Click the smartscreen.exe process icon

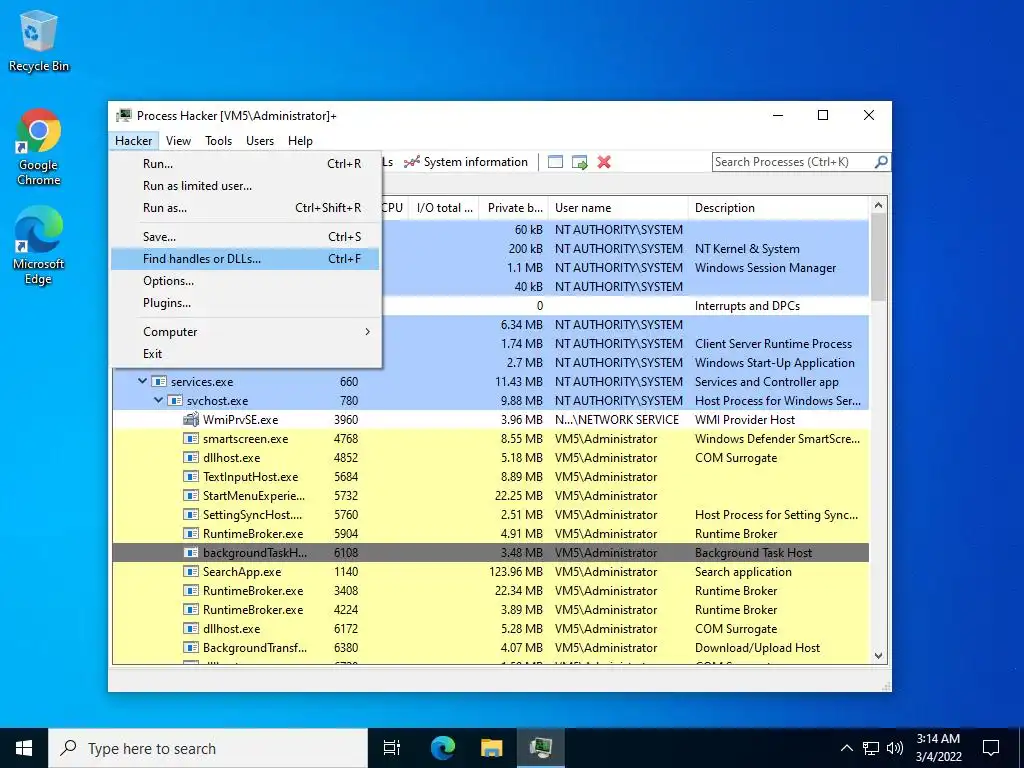point(191,439)
